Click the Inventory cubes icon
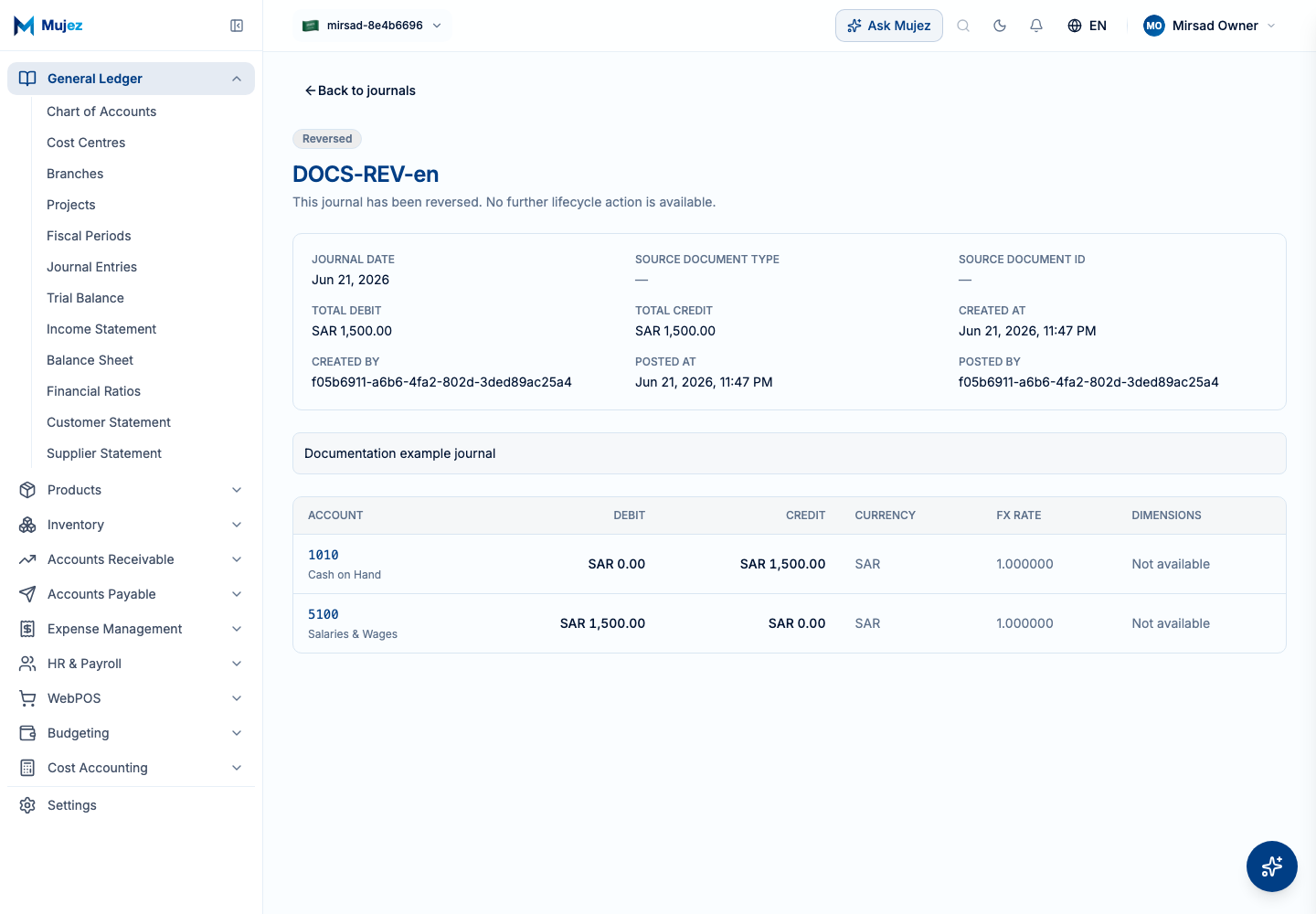1316x914 pixels. [27, 525]
